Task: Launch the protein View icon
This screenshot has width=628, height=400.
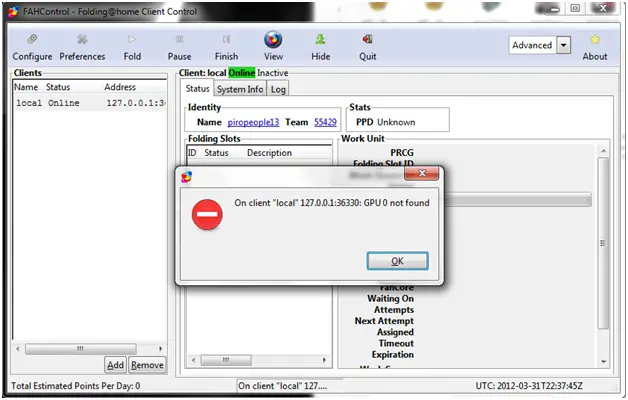Action: pos(273,39)
